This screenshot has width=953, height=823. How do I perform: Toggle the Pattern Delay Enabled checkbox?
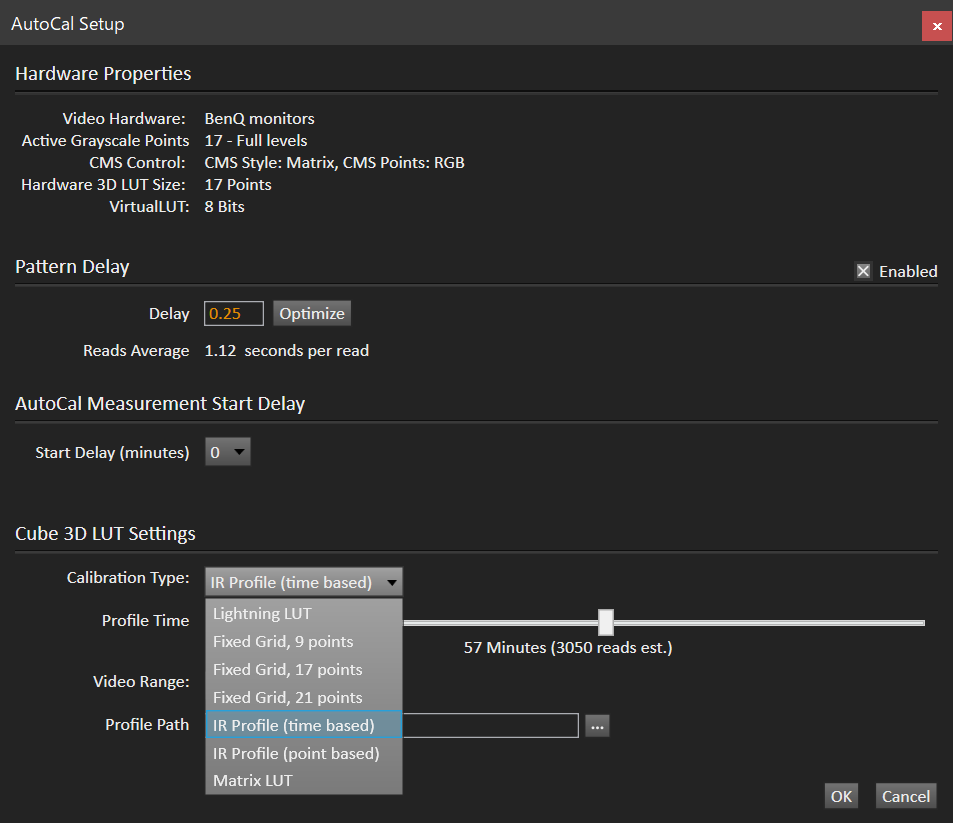(x=863, y=271)
